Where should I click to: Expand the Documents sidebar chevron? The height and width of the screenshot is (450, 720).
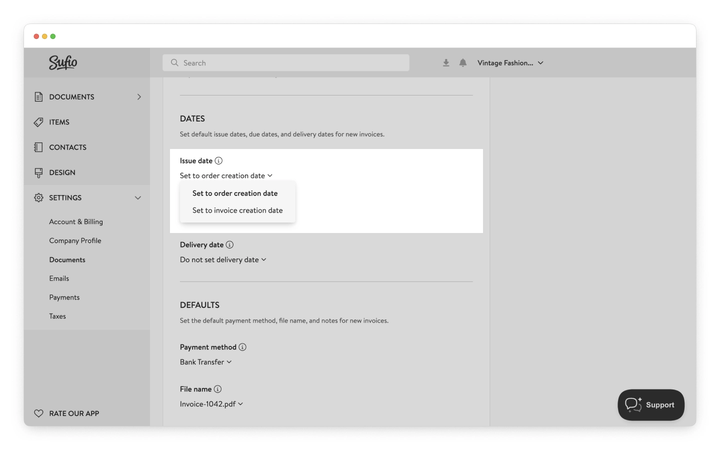pos(139,97)
